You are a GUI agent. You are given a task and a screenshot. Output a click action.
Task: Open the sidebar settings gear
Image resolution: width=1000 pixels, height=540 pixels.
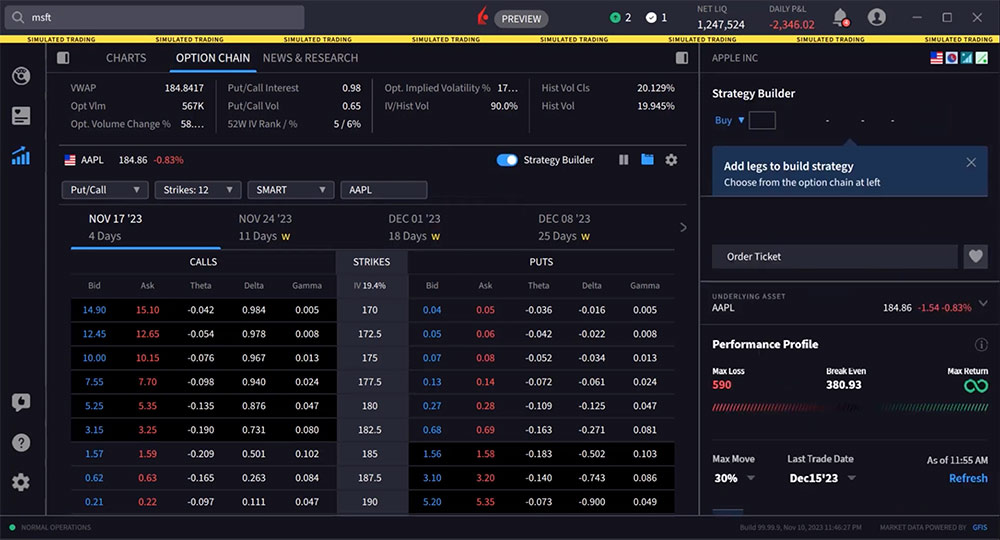[x=21, y=482]
